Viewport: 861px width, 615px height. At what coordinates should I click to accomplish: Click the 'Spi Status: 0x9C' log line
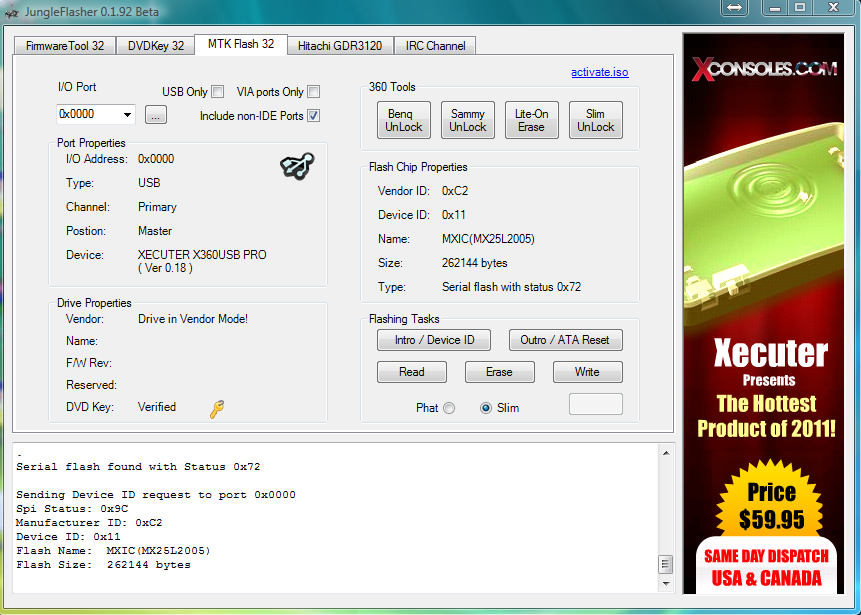click(x=72, y=508)
